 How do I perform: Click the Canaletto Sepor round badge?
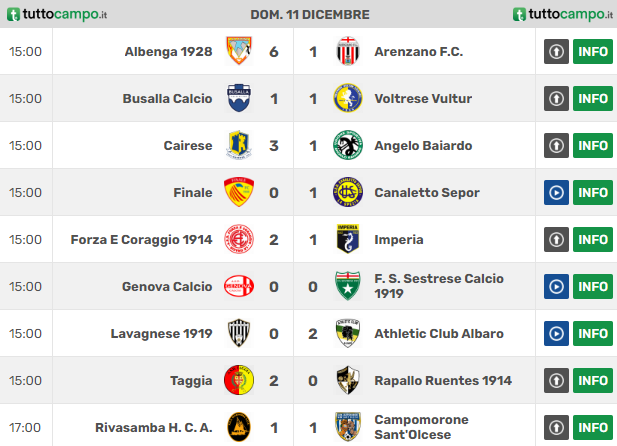348,192
